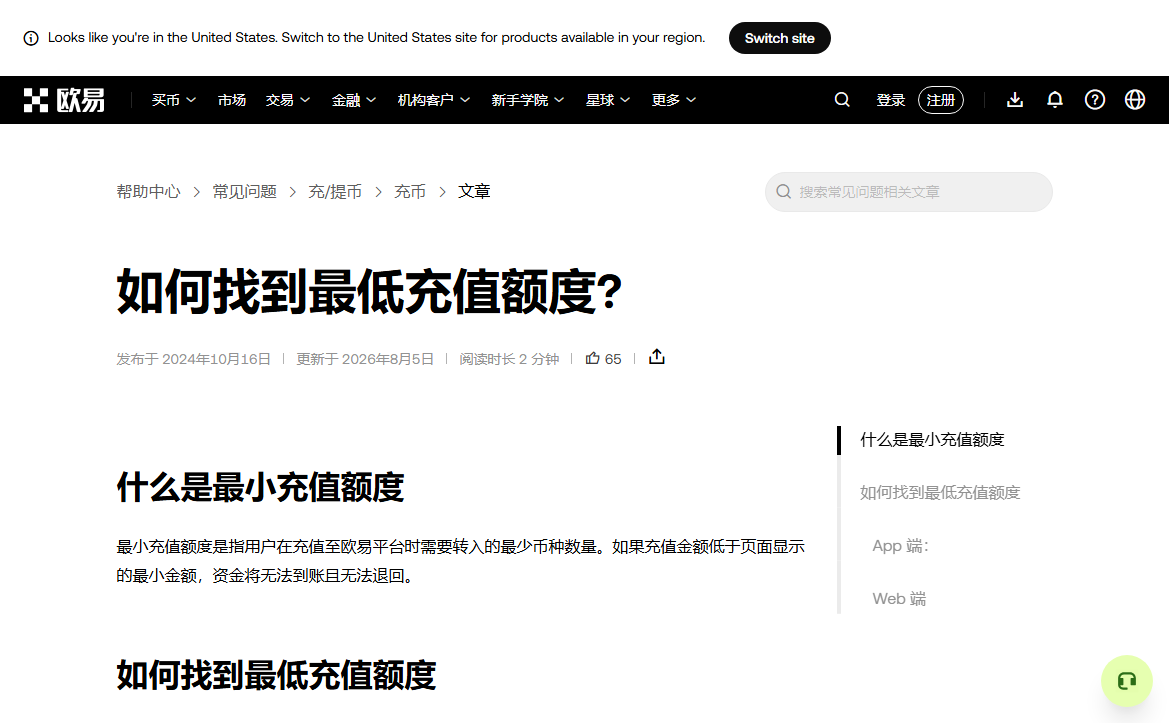
Task: Jump to App 端 section in contents
Action: (x=901, y=546)
